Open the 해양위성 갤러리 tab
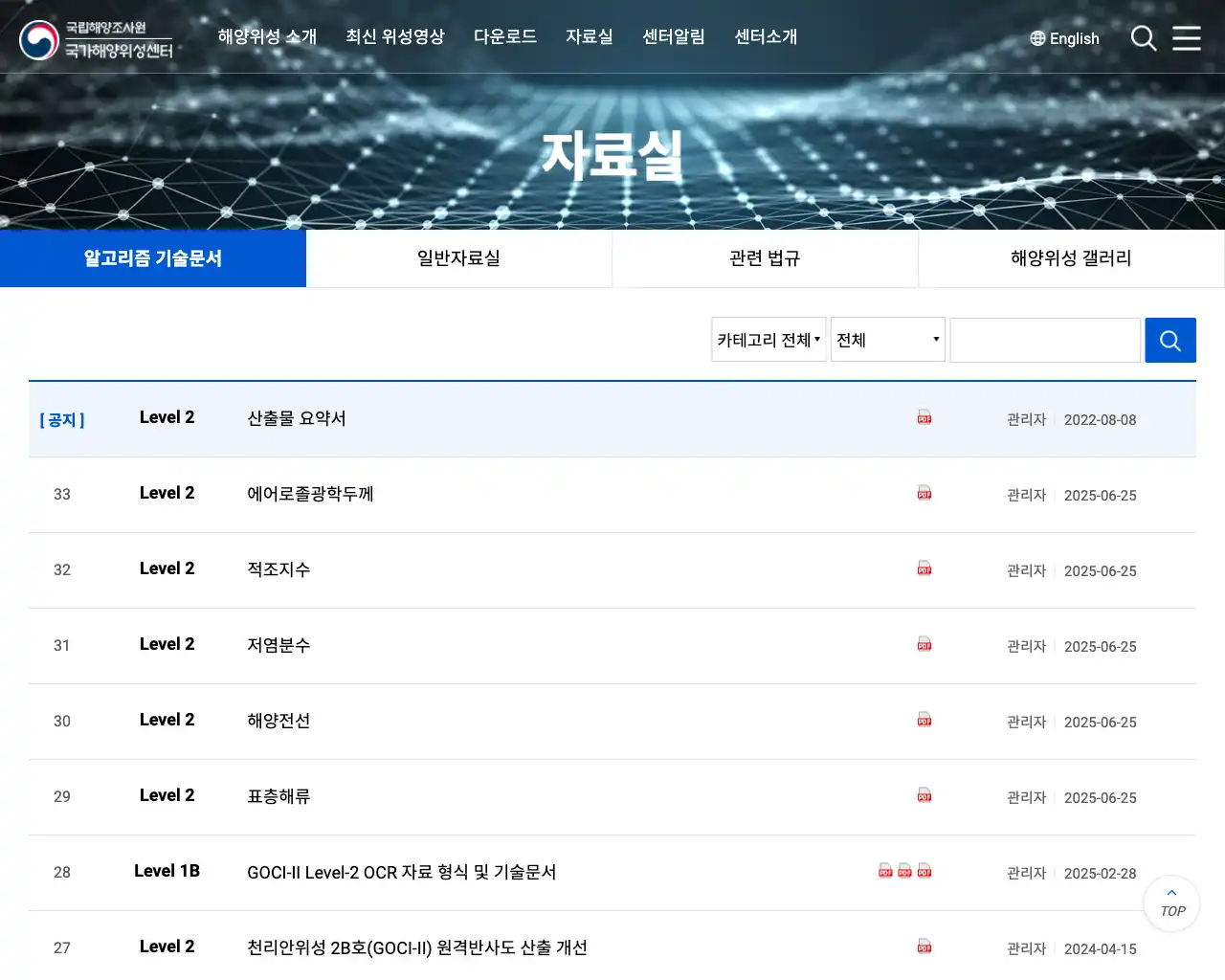The image size is (1225, 980). pos(1071,258)
